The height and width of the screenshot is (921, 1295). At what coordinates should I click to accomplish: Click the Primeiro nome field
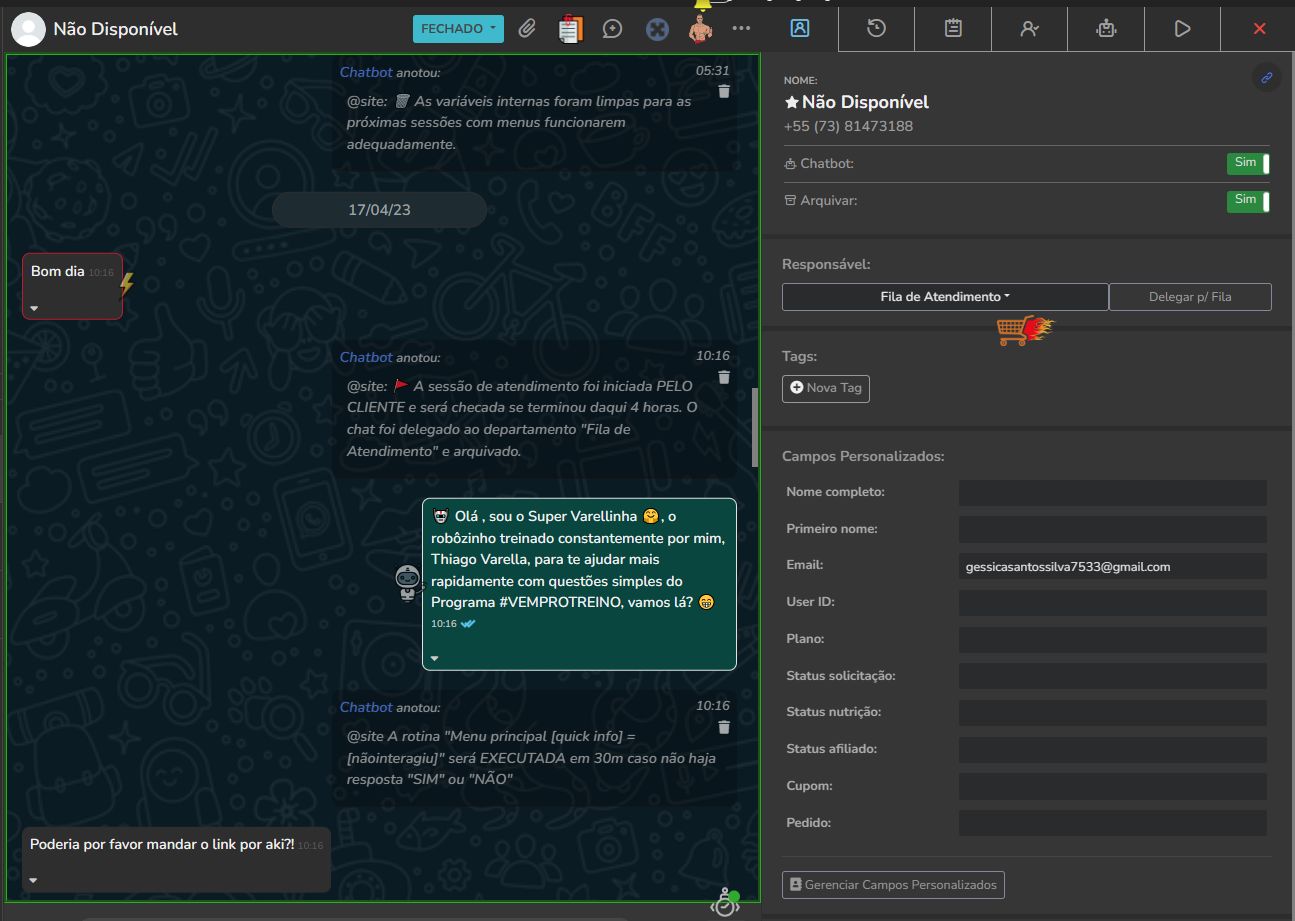pyautogui.click(x=1112, y=529)
